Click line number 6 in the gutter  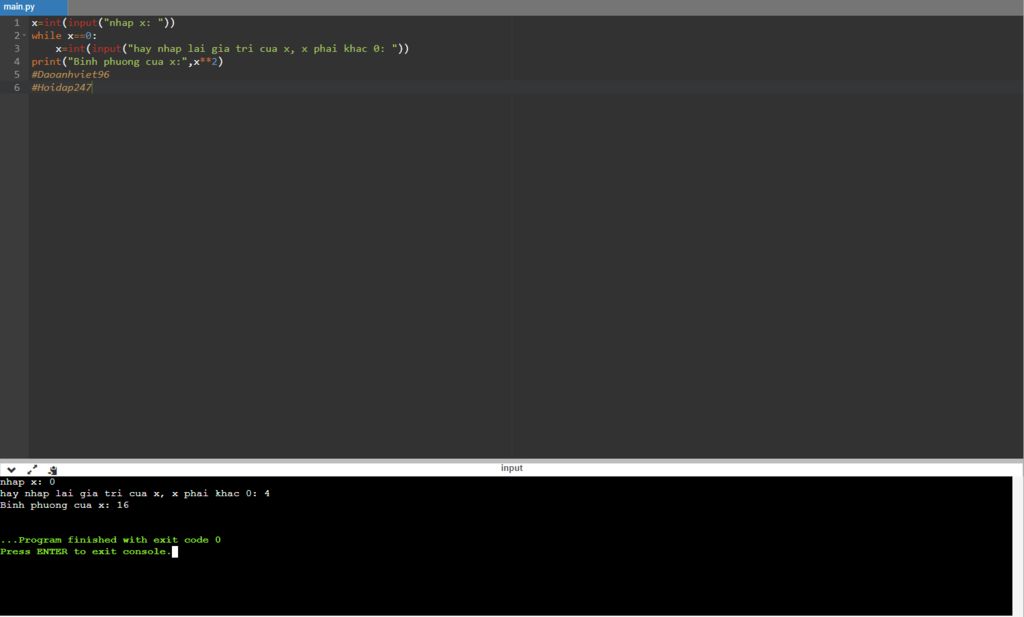[17, 87]
